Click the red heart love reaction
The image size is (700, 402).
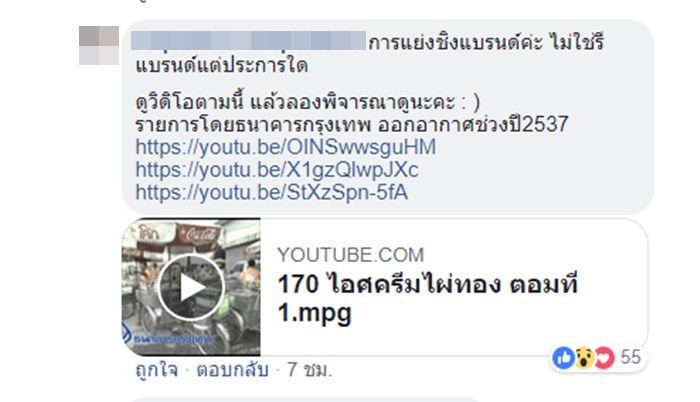pos(604,357)
